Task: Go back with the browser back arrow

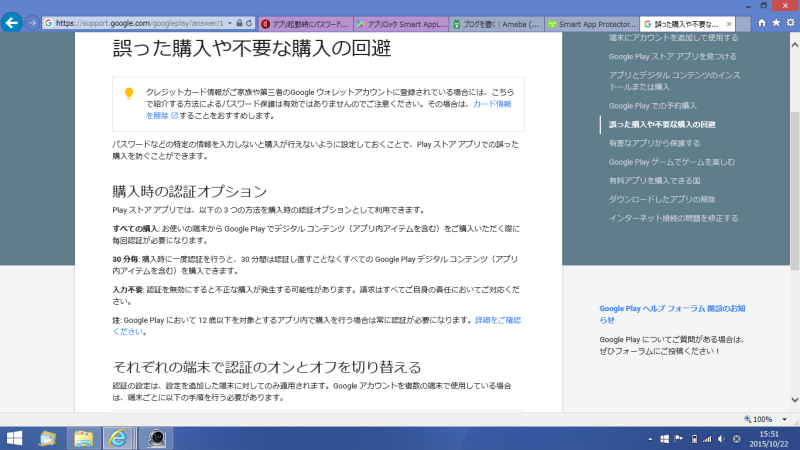Action: (11, 23)
